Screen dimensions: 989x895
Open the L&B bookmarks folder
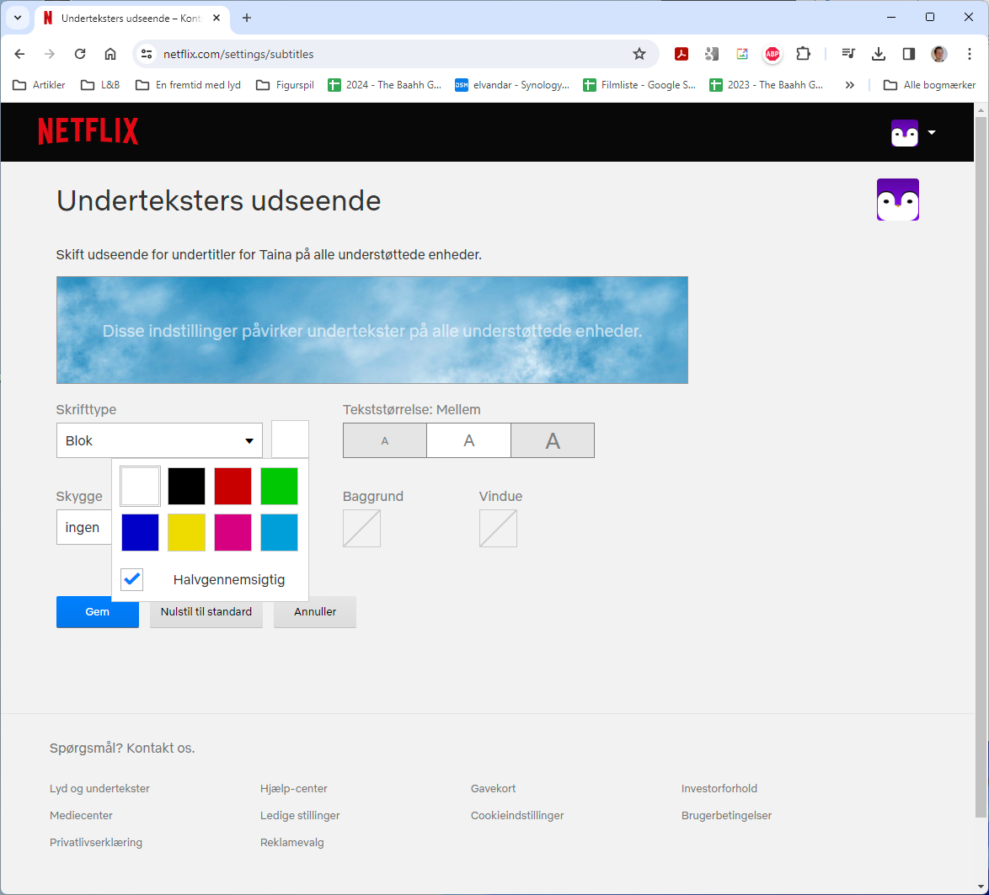click(x=100, y=85)
